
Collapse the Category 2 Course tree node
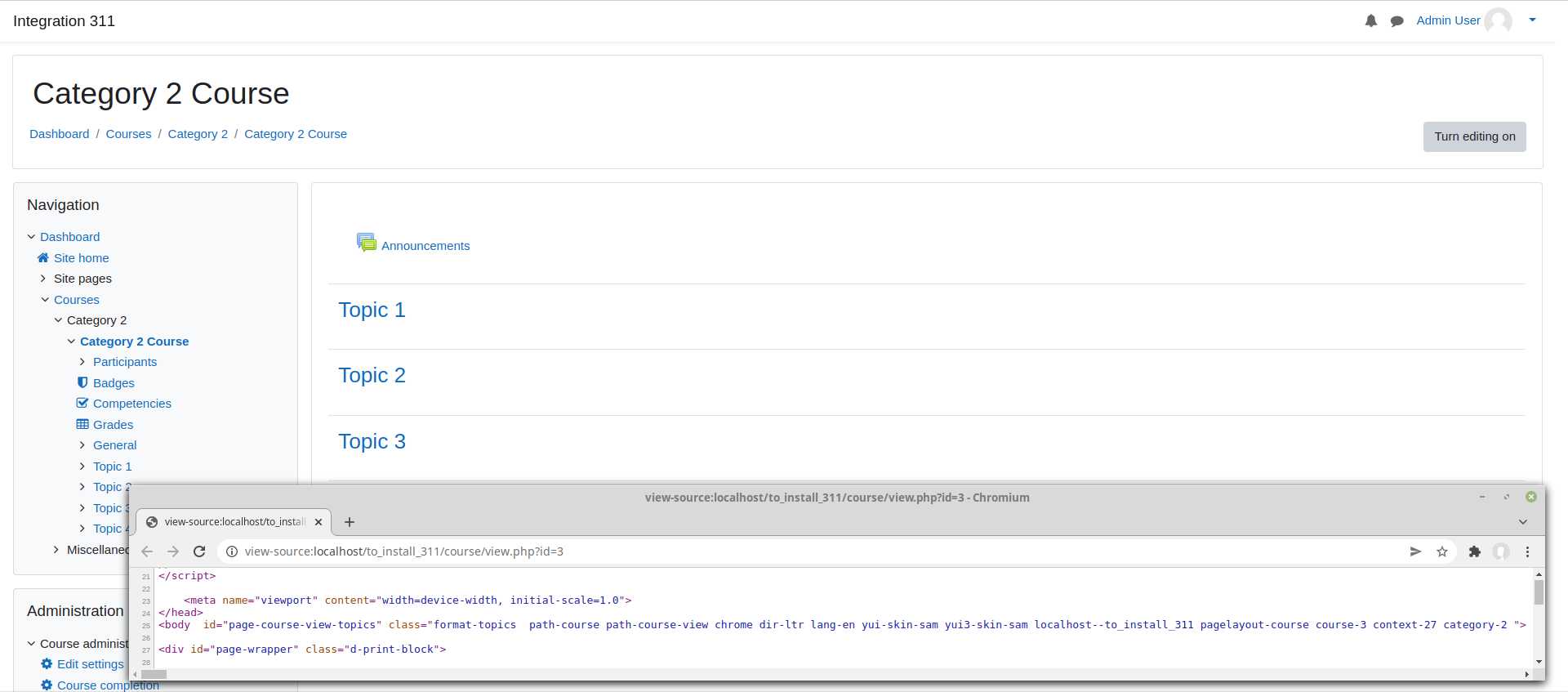tap(71, 342)
